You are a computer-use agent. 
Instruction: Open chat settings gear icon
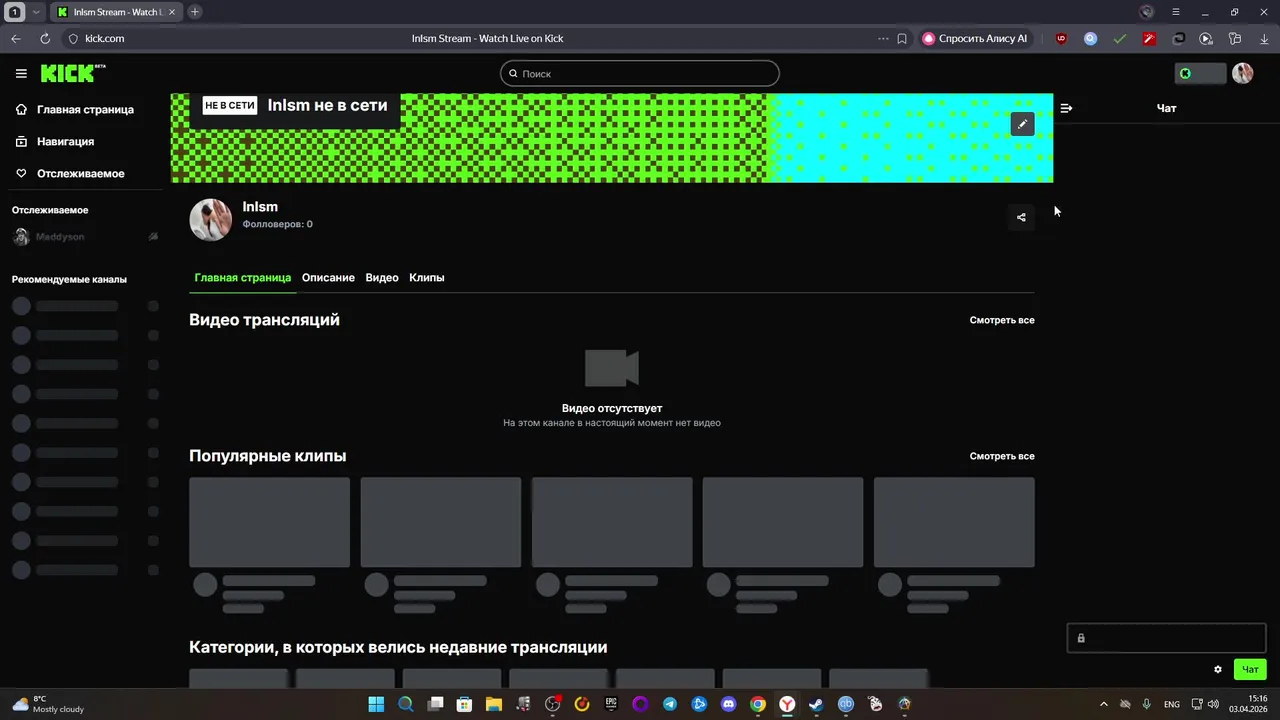pyautogui.click(x=1217, y=669)
